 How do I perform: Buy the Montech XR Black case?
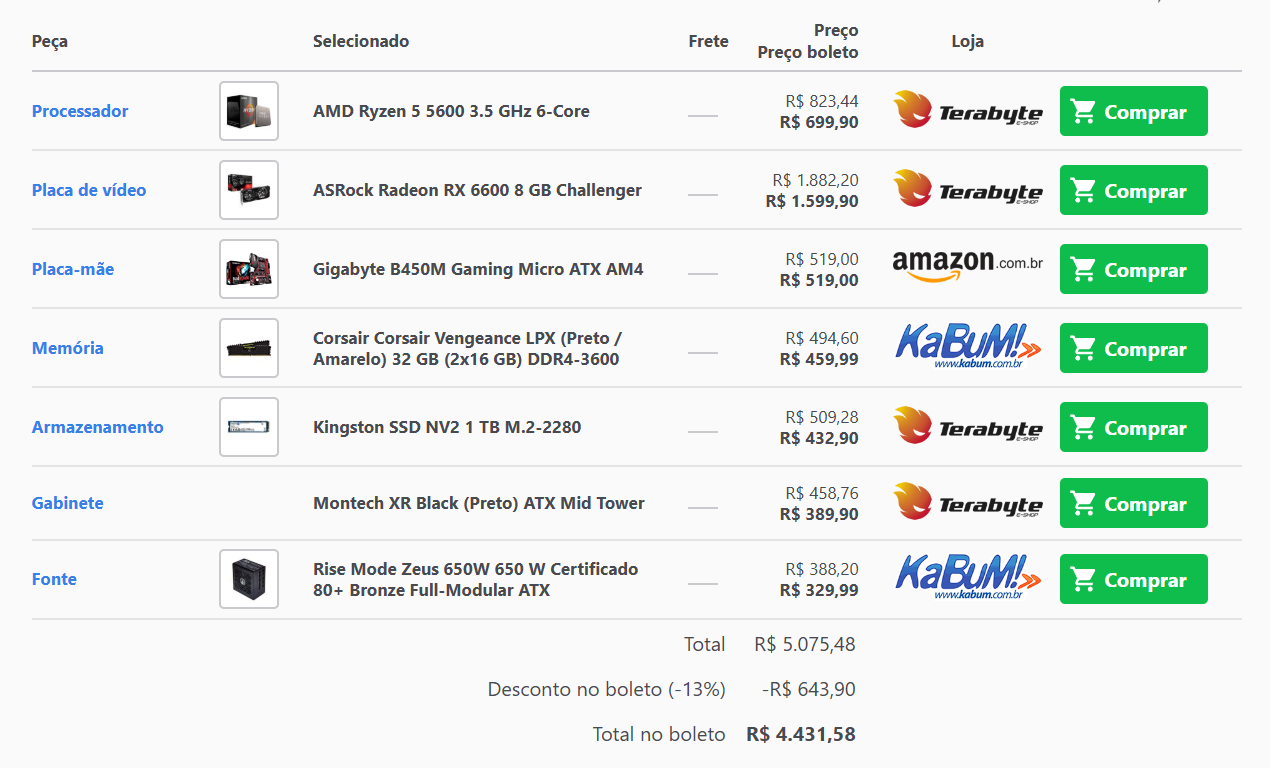(x=1134, y=503)
